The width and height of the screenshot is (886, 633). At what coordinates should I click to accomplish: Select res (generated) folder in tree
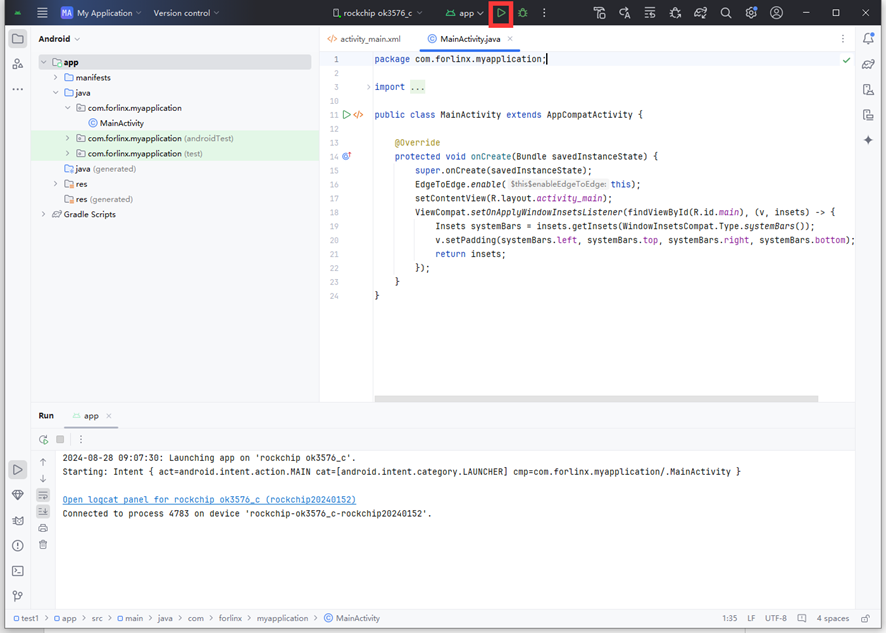coord(99,200)
